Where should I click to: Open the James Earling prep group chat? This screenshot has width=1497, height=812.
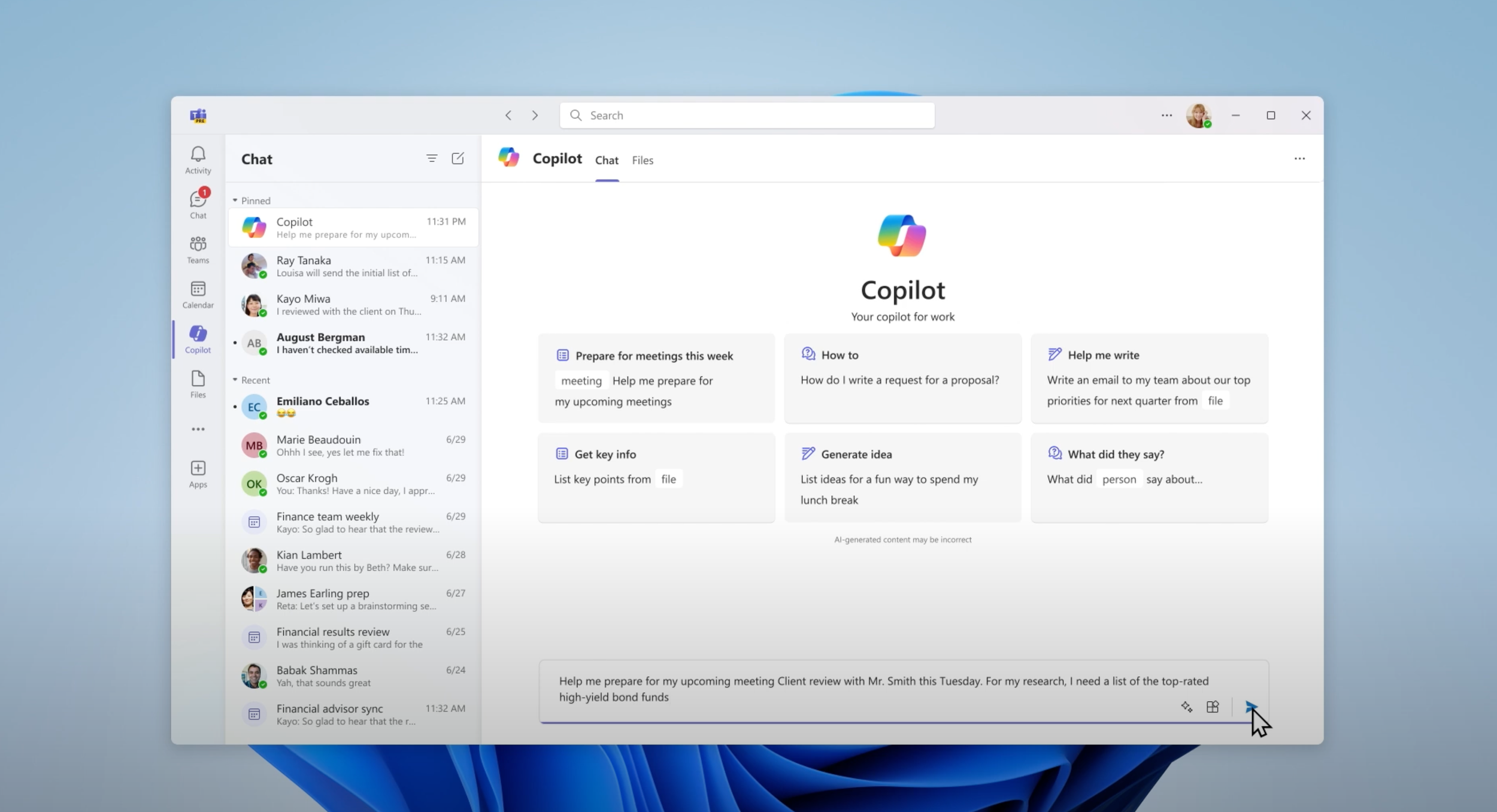pyautogui.click(x=353, y=599)
